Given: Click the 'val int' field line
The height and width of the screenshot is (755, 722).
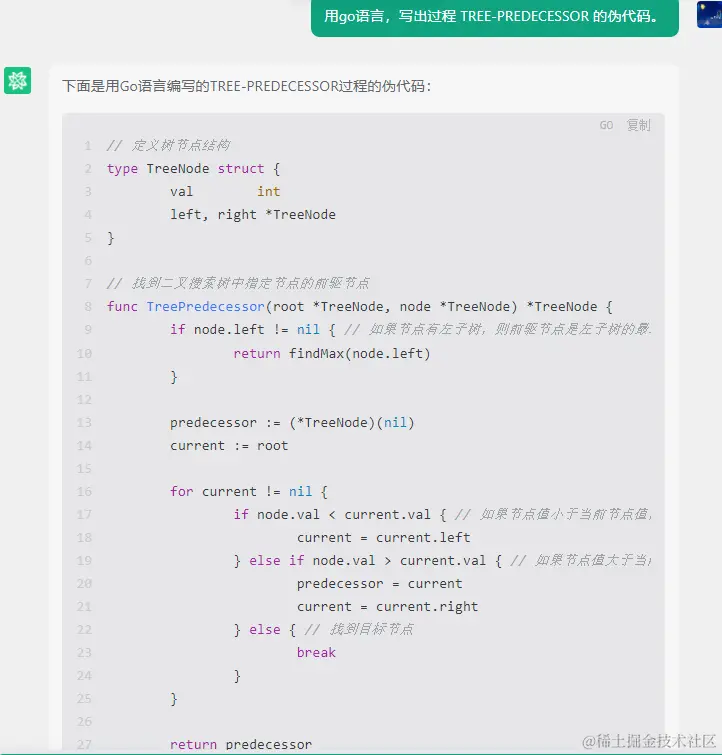Looking at the screenshot, I should [224, 192].
